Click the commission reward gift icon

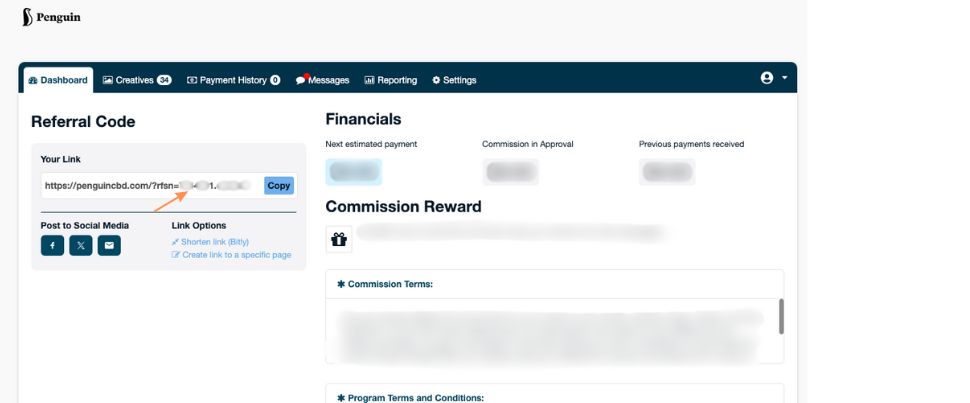coord(338,239)
